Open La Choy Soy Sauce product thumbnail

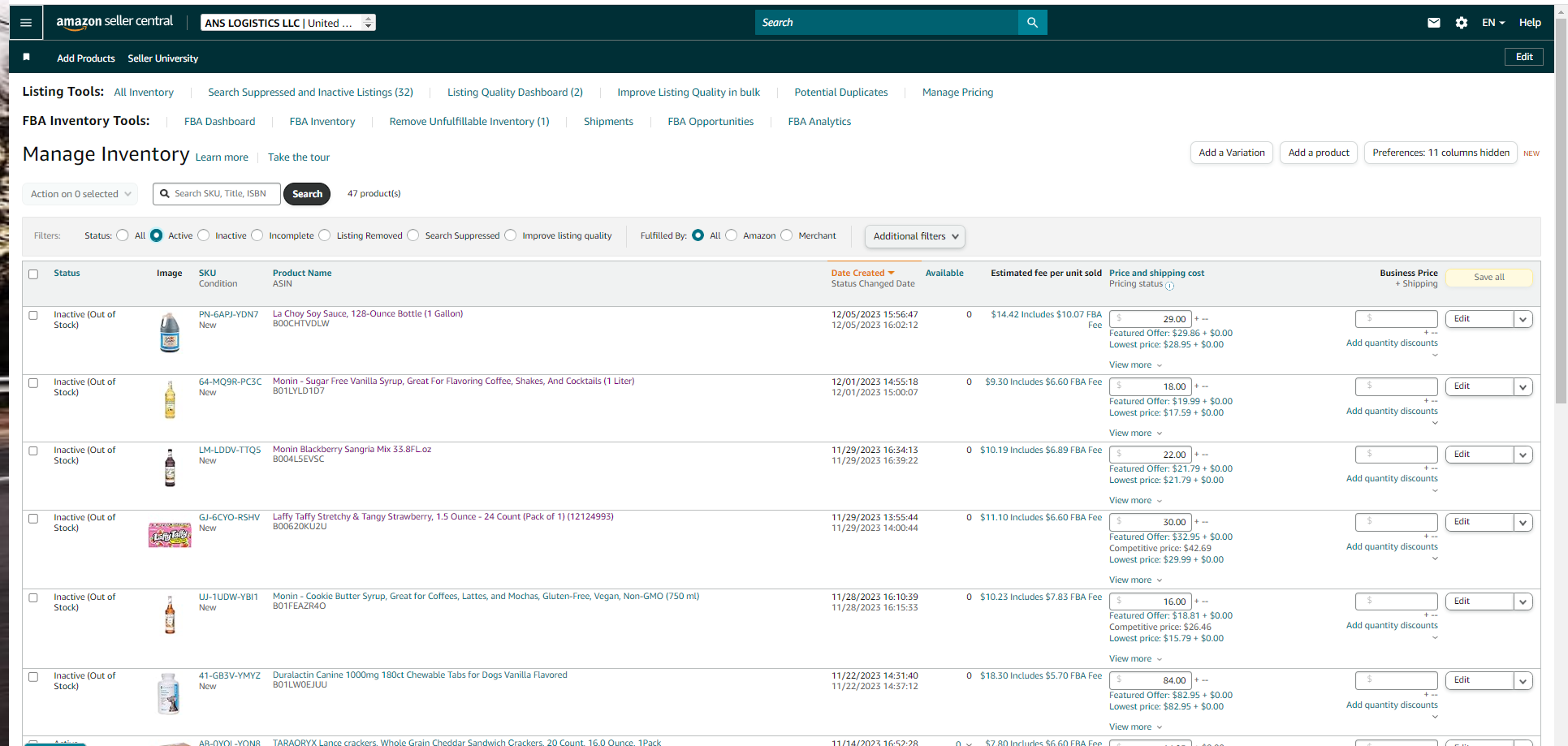[170, 332]
